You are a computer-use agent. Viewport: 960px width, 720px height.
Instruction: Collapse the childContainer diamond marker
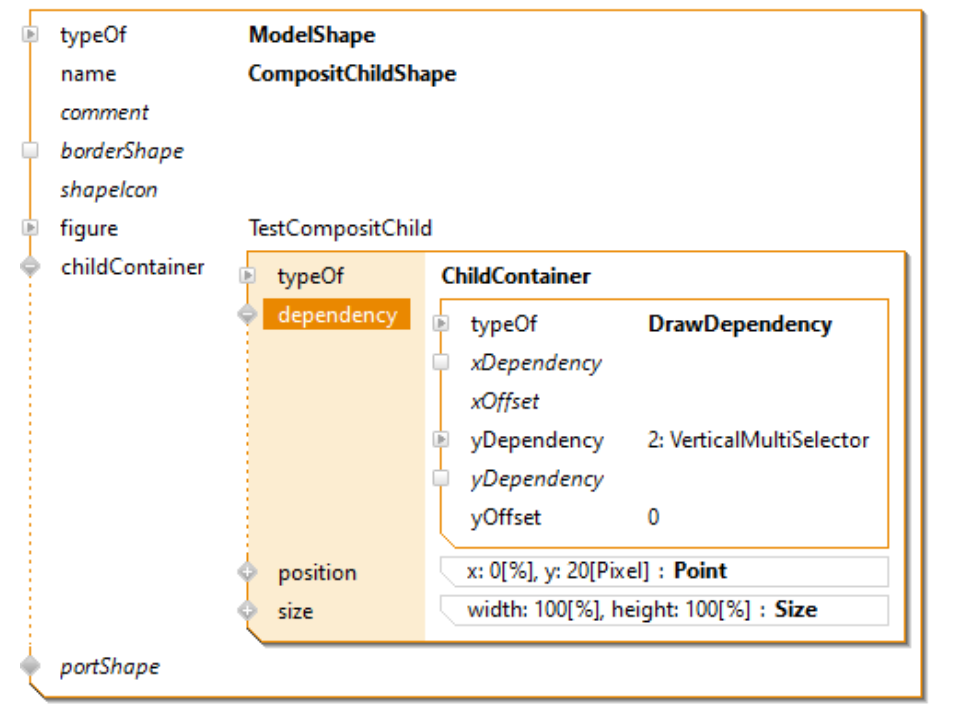click(31, 267)
